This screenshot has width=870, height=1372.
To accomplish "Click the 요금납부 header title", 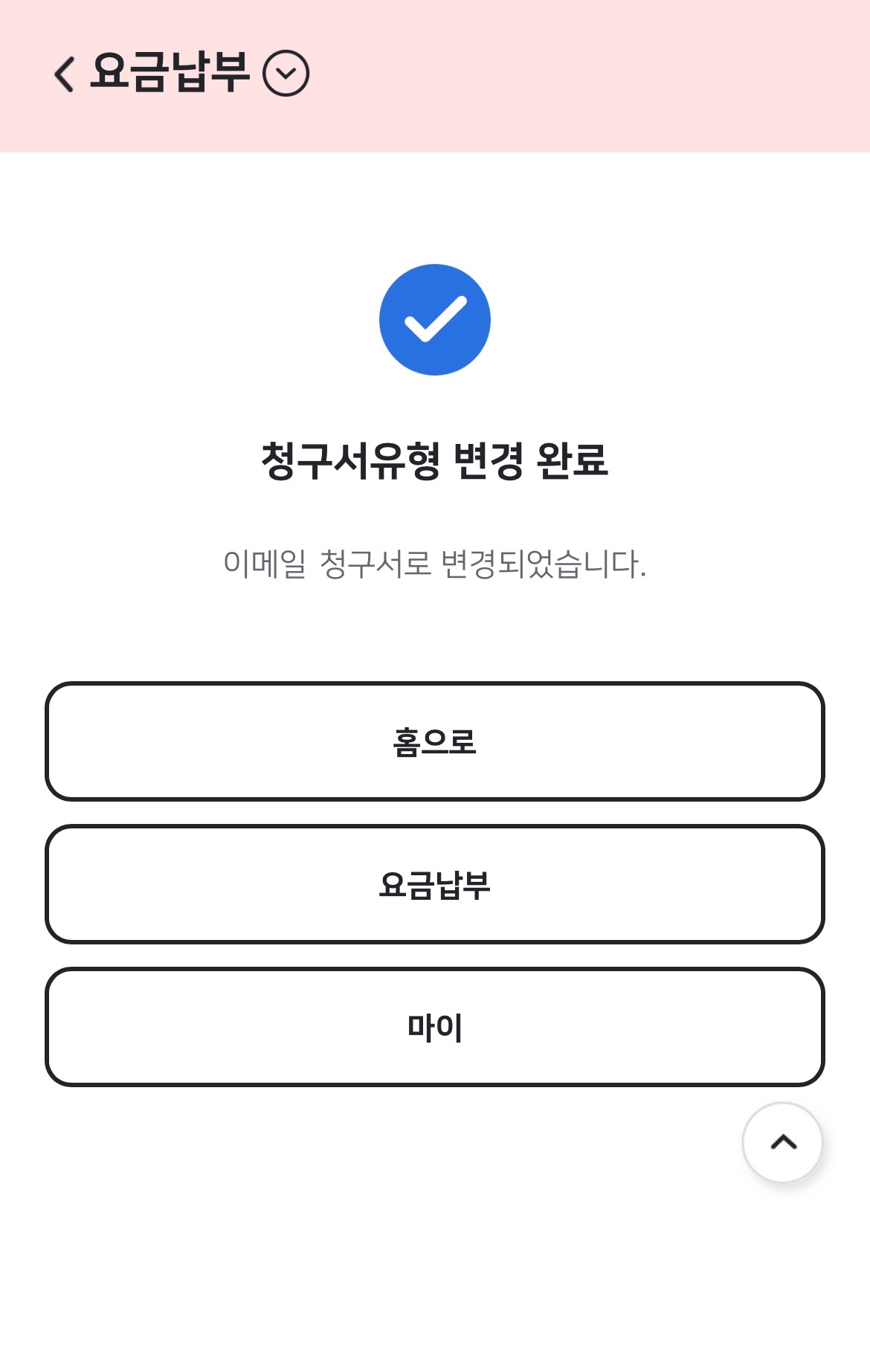I will [170, 73].
